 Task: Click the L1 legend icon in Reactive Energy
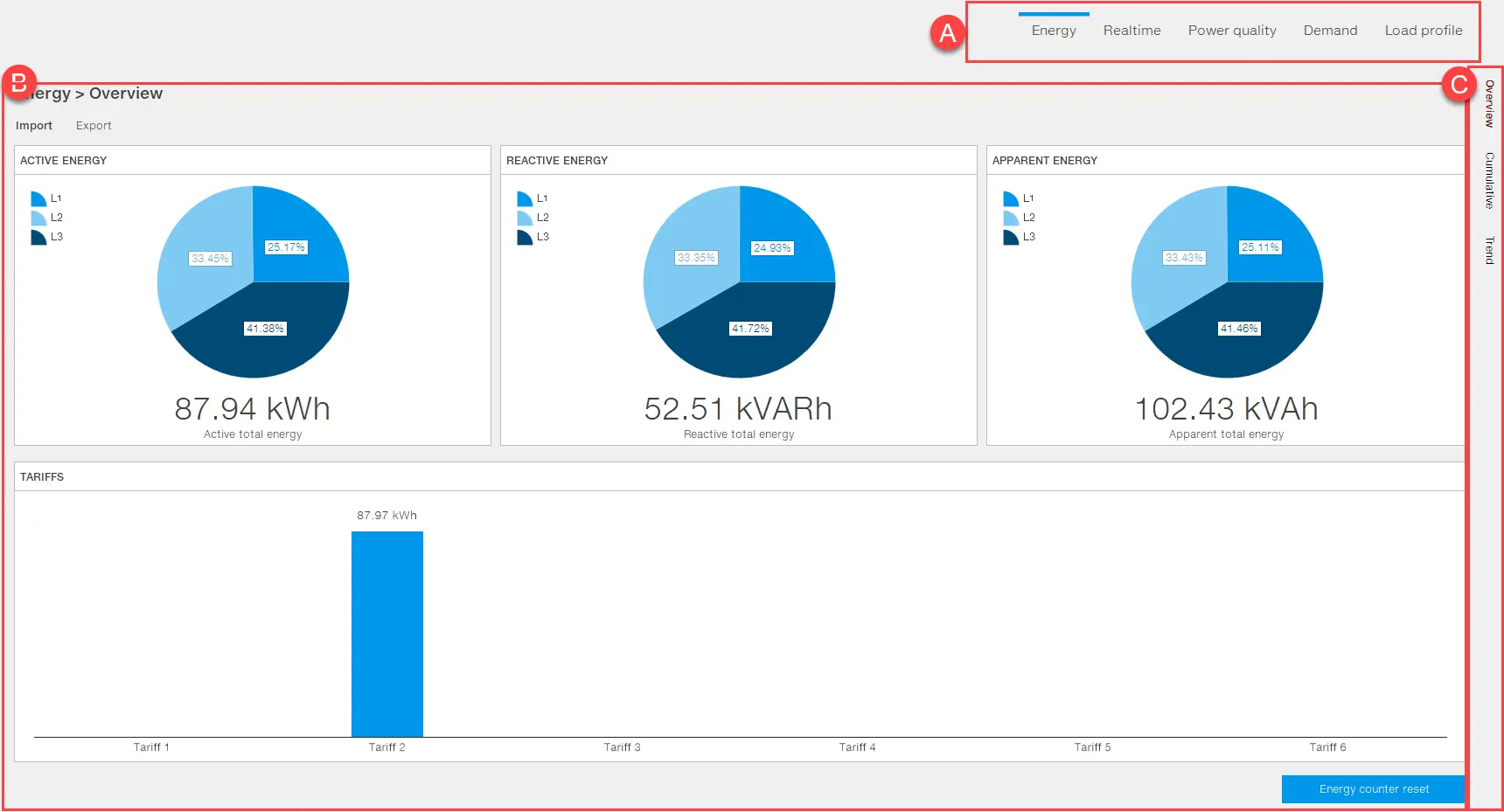coord(525,199)
